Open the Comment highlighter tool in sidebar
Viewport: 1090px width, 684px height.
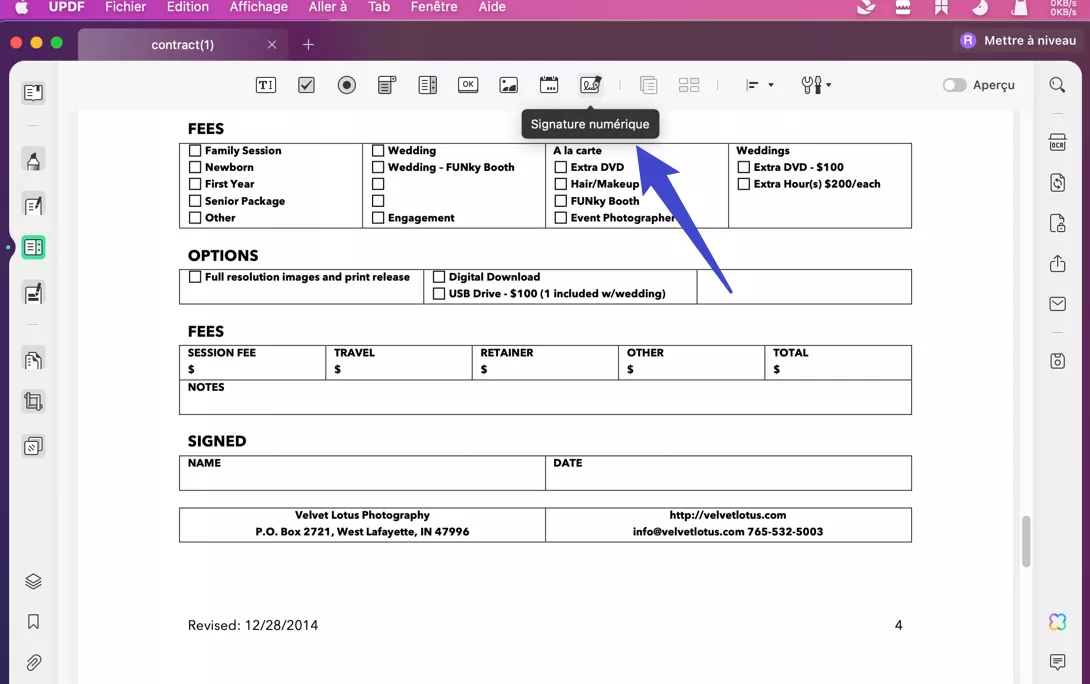point(33,161)
